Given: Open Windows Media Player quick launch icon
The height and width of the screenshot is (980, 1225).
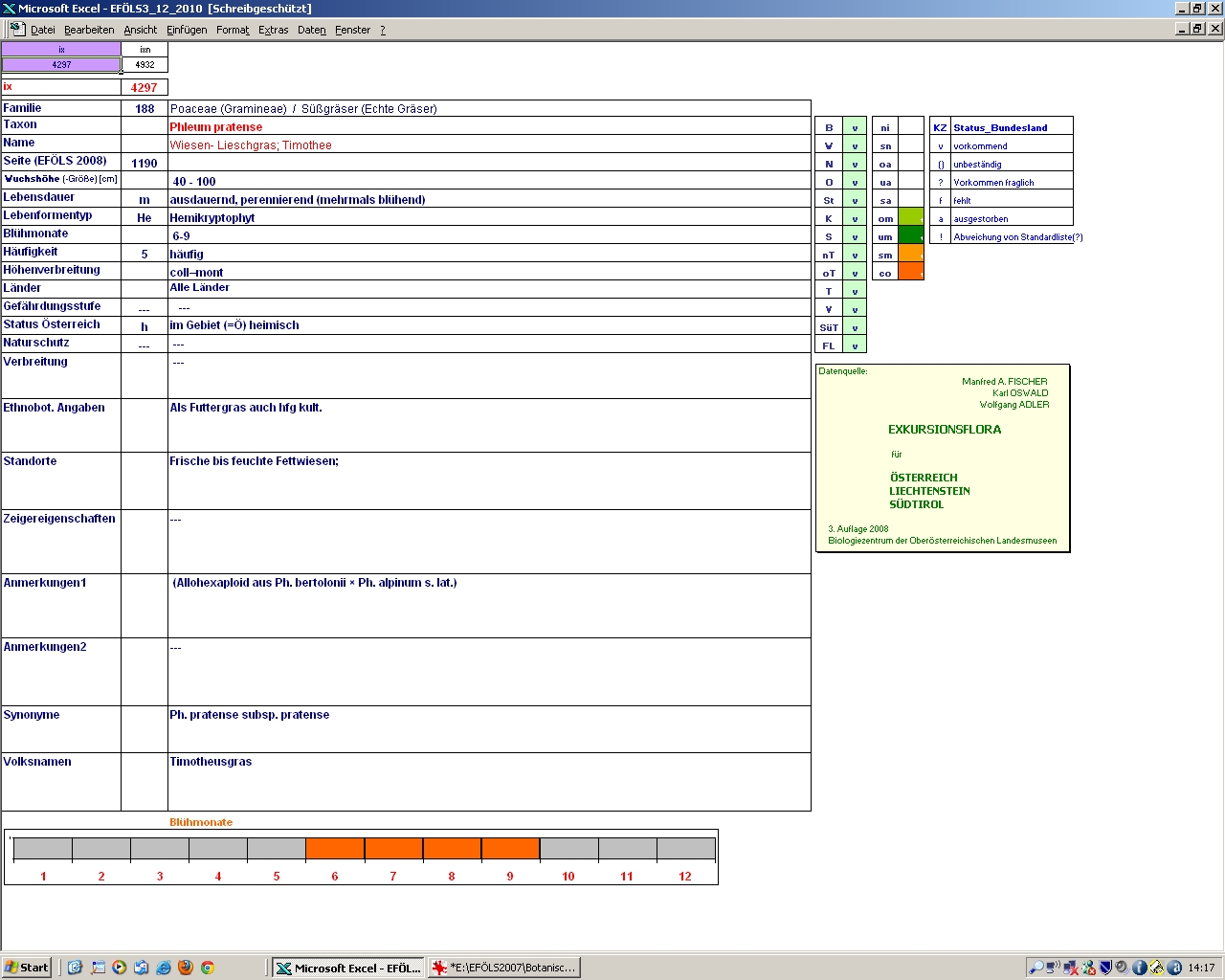Looking at the screenshot, I should pyautogui.click(x=120, y=968).
